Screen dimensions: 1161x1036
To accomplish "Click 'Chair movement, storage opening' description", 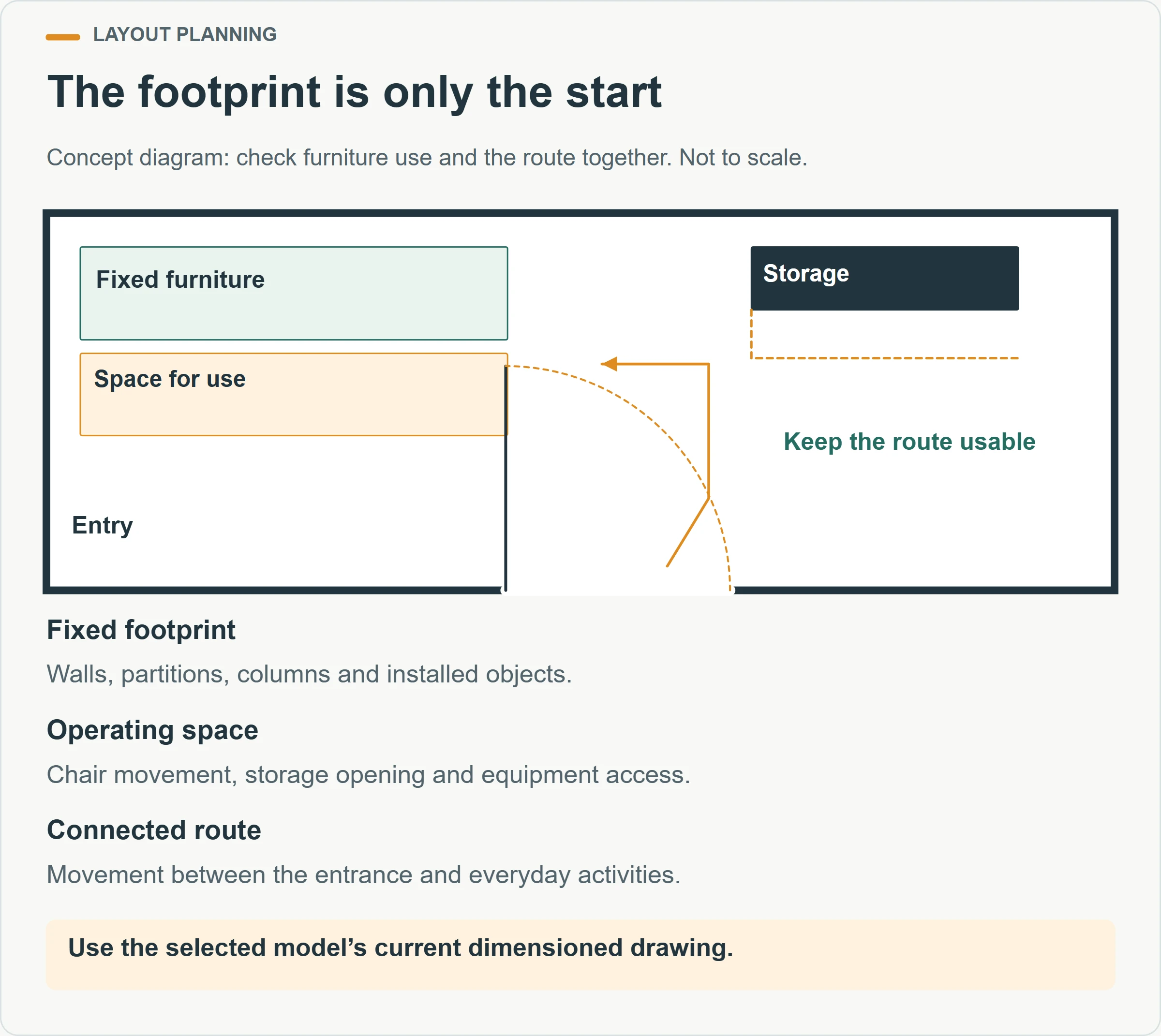I will point(369,775).
